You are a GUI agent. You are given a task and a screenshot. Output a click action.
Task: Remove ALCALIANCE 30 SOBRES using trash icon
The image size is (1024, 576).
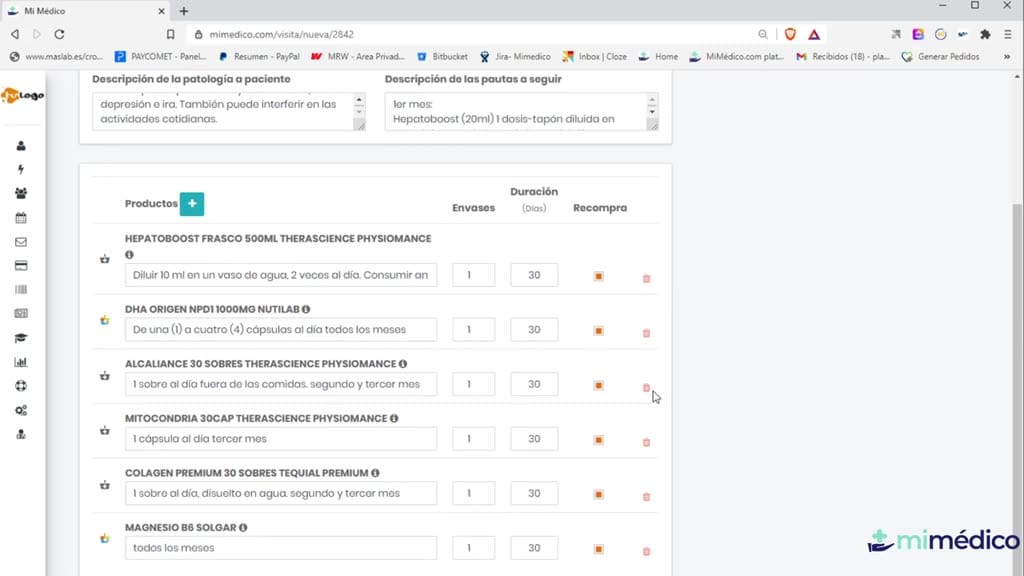647,387
